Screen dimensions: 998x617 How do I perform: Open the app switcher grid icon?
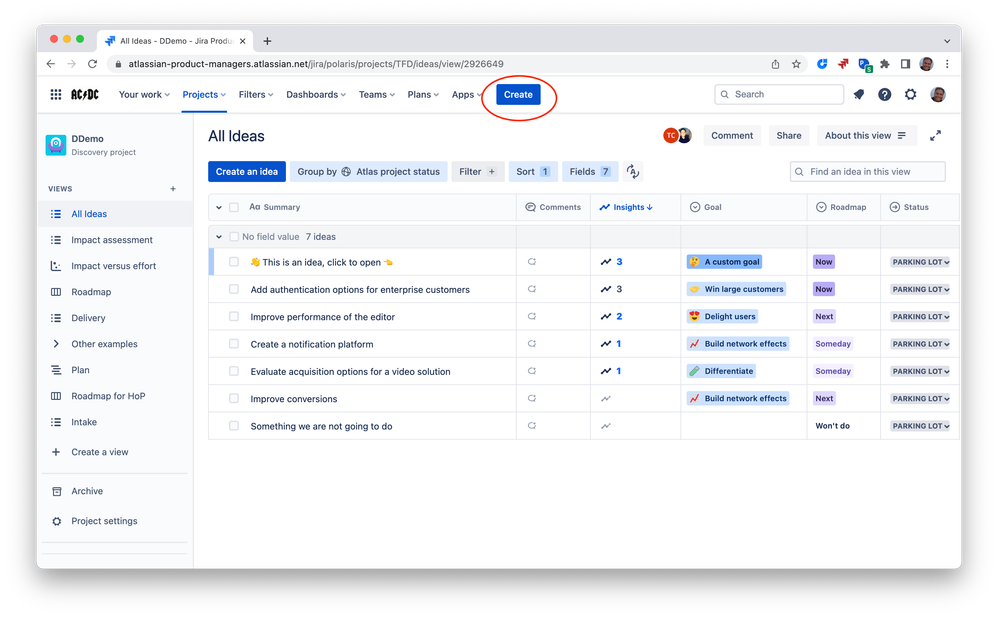click(x=56, y=94)
